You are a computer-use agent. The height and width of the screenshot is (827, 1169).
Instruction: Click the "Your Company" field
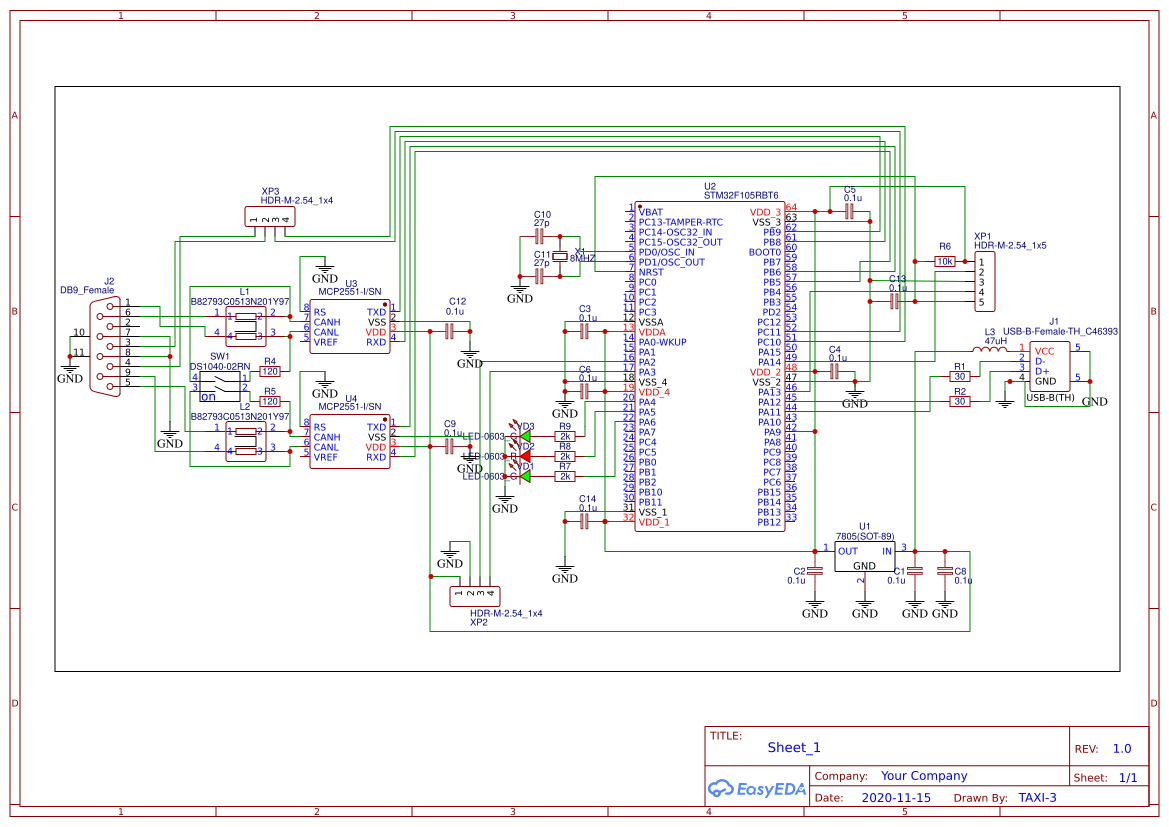click(924, 776)
